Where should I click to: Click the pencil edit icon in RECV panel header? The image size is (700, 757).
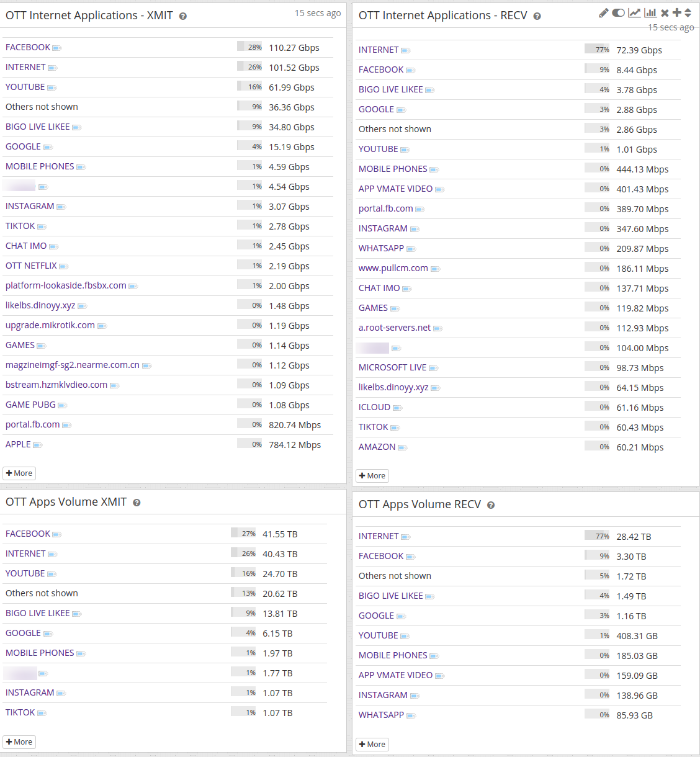(x=603, y=13)
